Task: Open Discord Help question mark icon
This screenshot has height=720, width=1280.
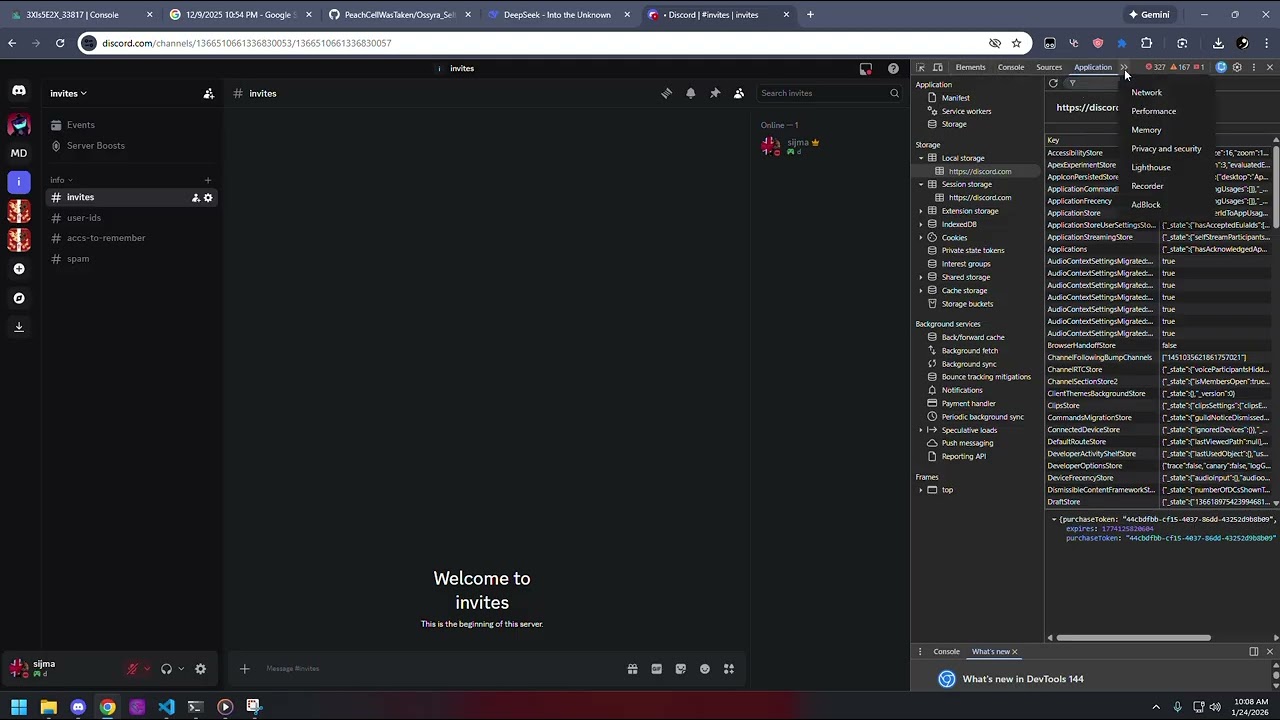Action: pyautogui.click(x=893, y=69)
